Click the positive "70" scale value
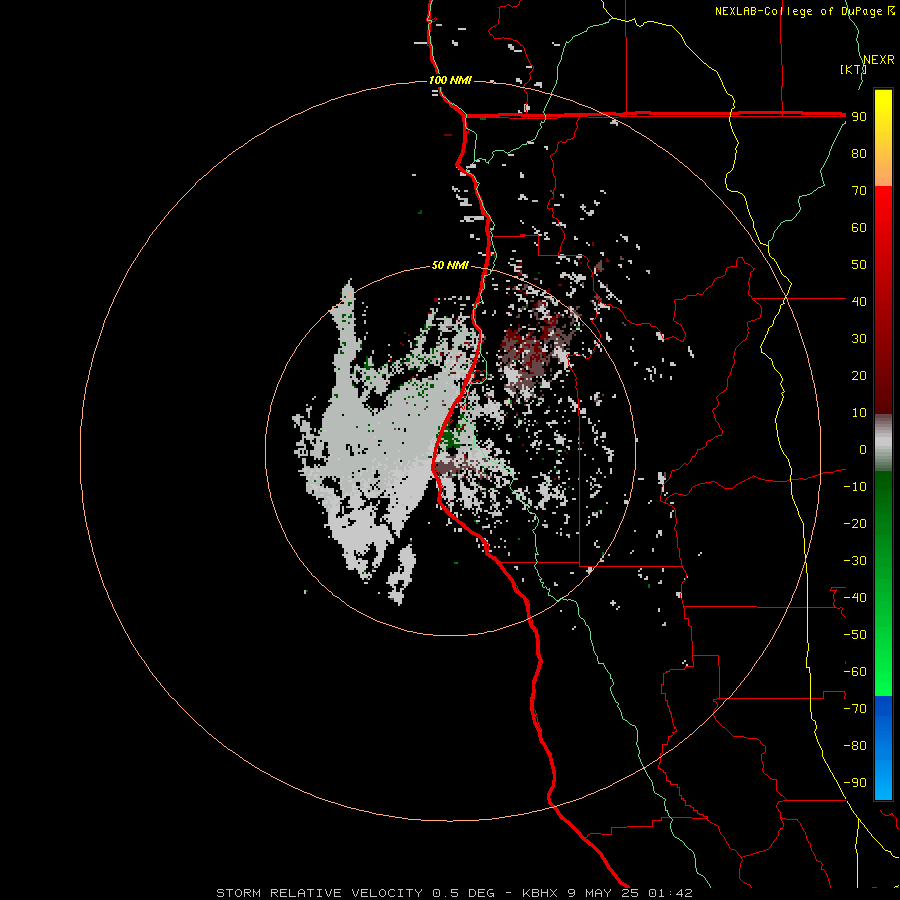The image size is (900, 900). point(859,191)
